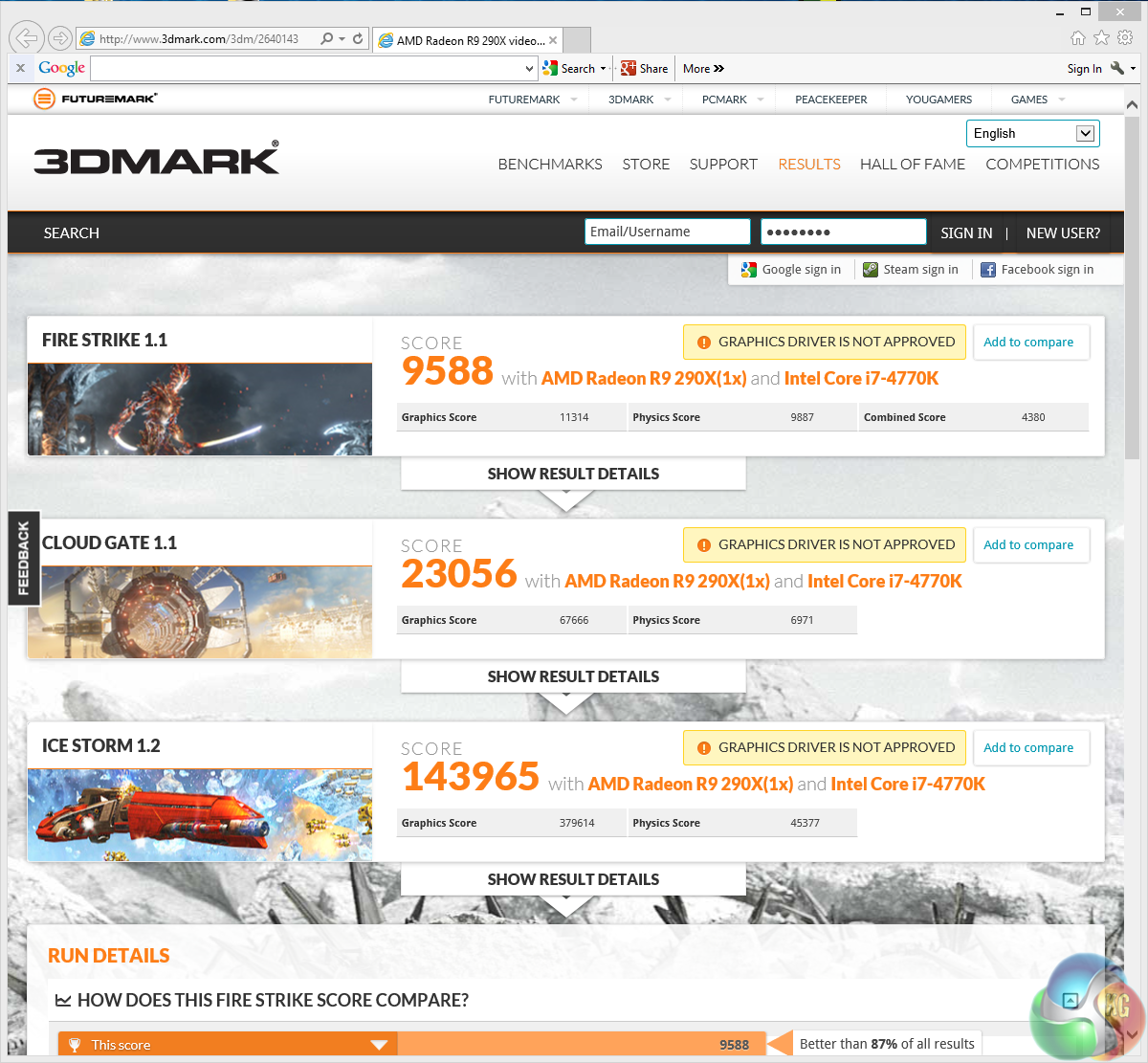Click warning icon on Ice Storm driver notice
The image size is (1148, 1063).
704,748
